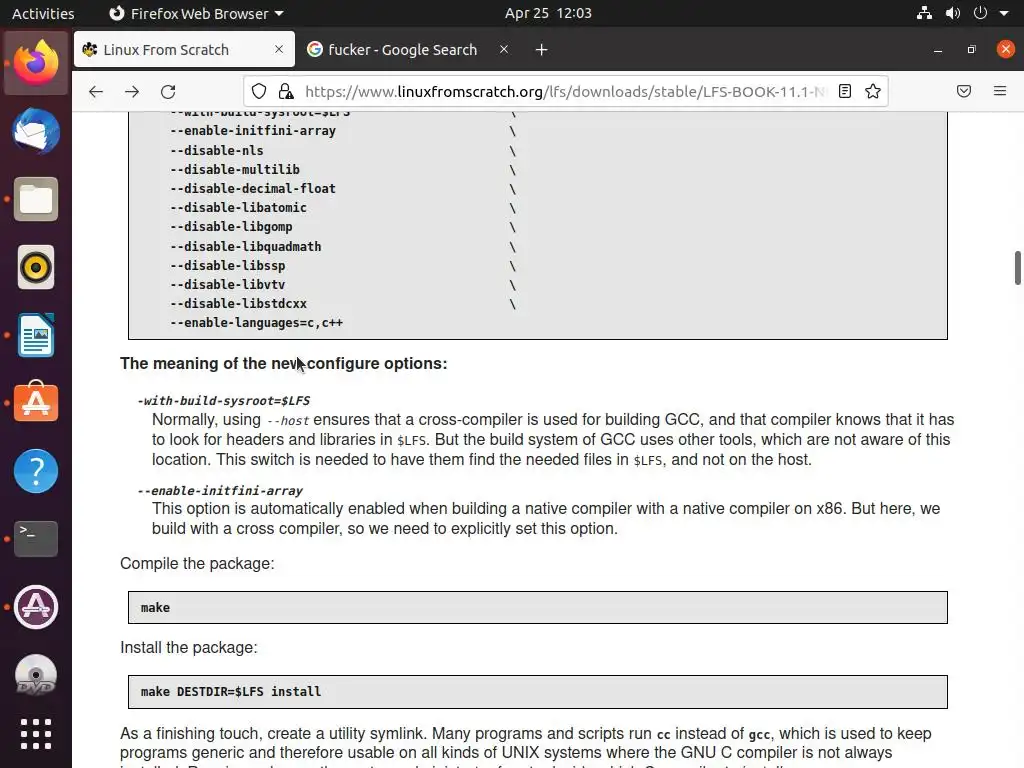Click --disable-libssp option line
This screenshot has height=768, width=1024.
point(228,266)
